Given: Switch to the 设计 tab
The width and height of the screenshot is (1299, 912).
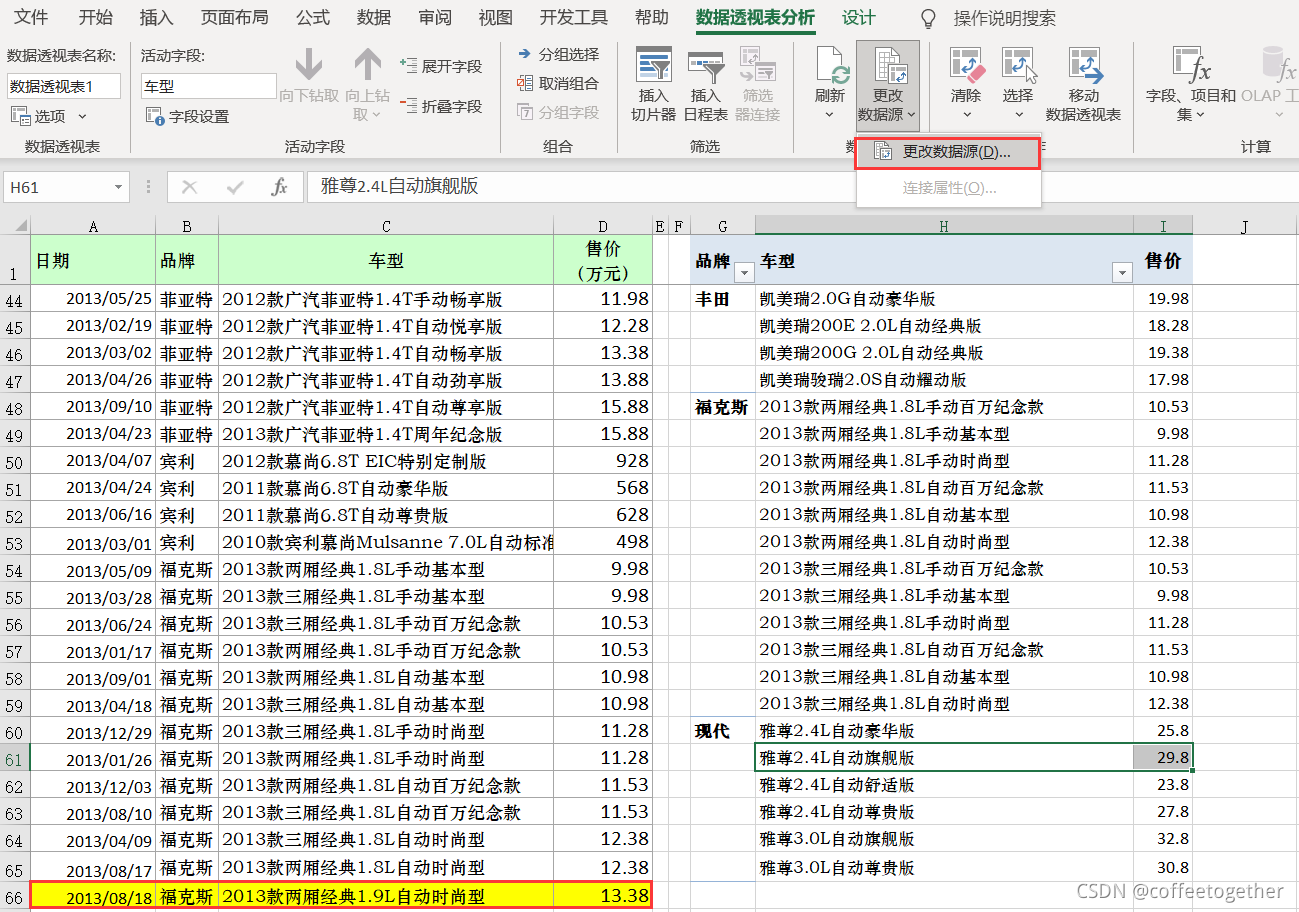Looking at the screenshot, I should tap(858, 18).
